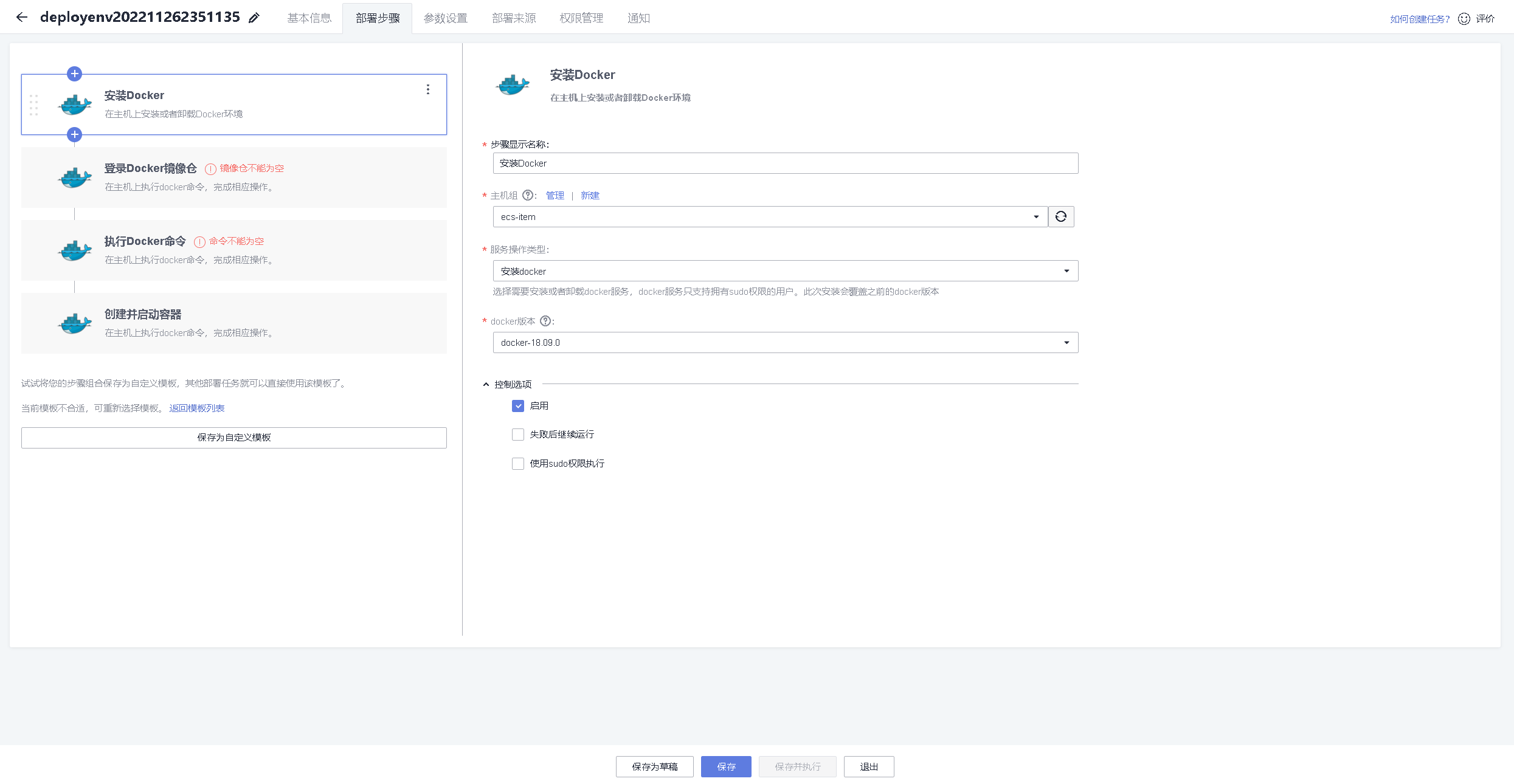Uncheck the 启用 checkbox
Screen dimensions: 1514x784
(518, 406)
